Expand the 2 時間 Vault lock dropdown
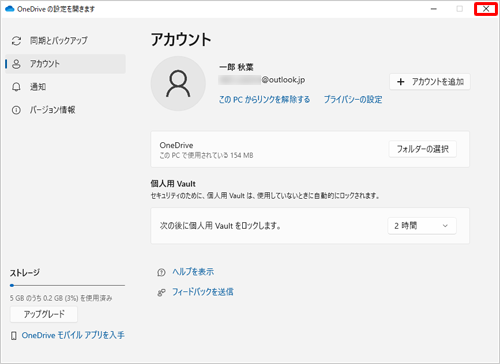The image size is (500, 364). [x=422, y=226]
